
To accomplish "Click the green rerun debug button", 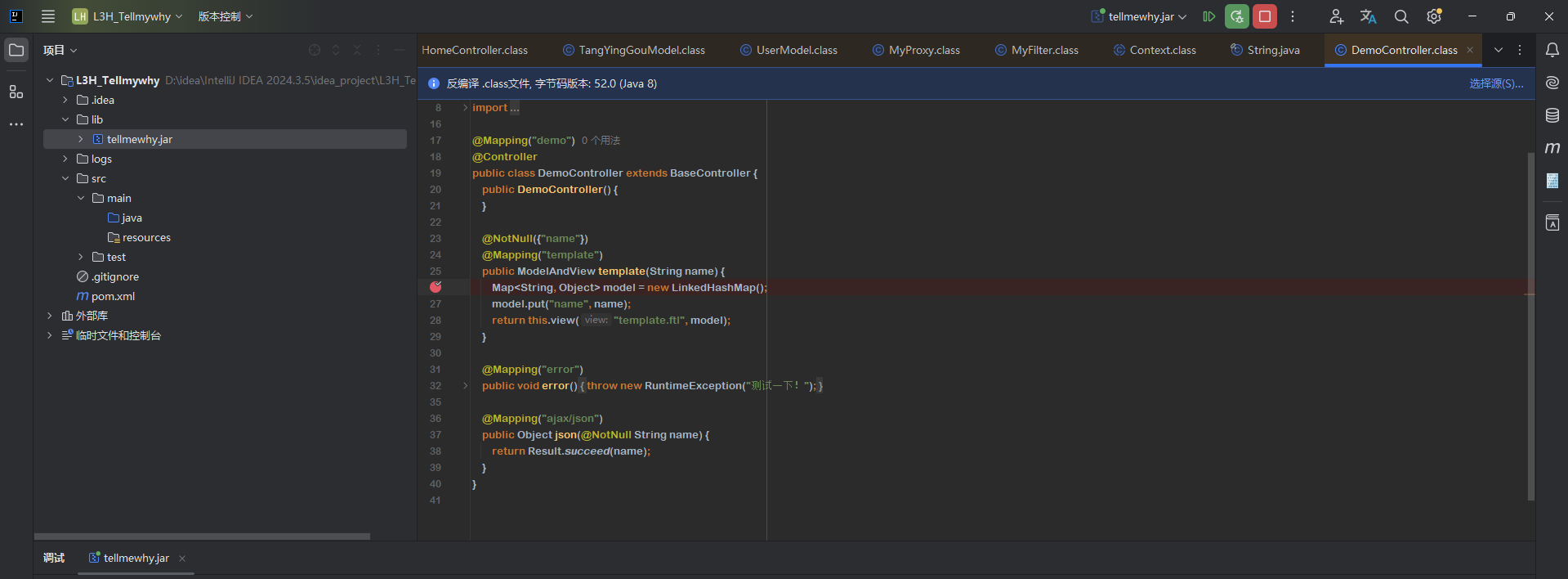I will [x=1236, y=16].
